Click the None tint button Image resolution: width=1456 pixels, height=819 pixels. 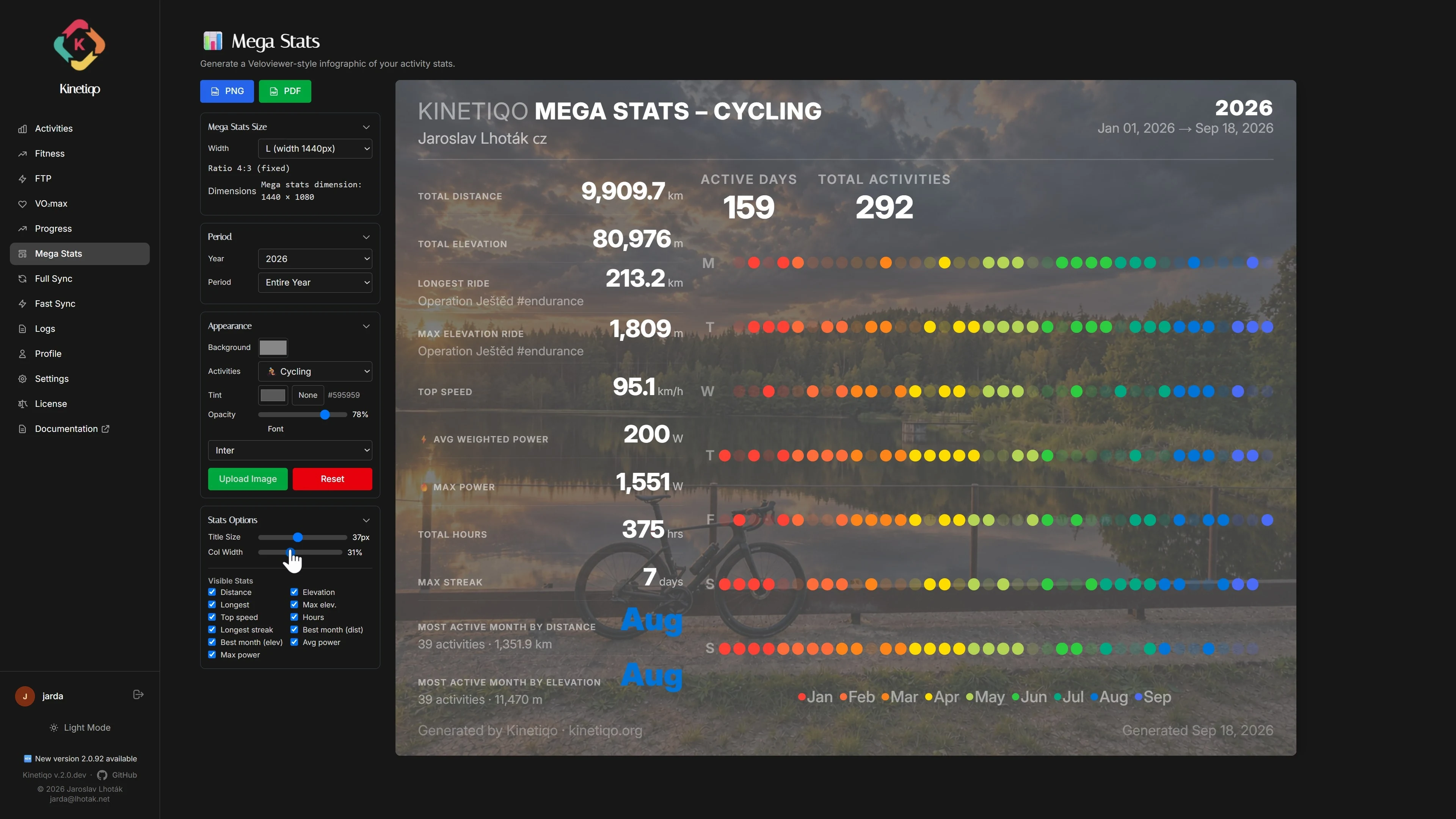308,395
